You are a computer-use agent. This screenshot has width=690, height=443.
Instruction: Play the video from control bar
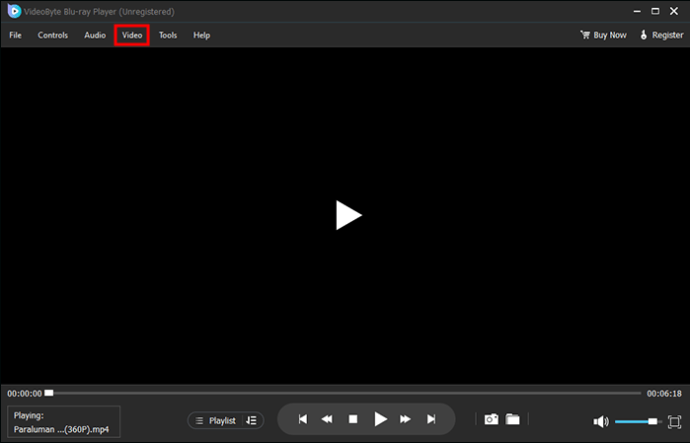point(380,419)
